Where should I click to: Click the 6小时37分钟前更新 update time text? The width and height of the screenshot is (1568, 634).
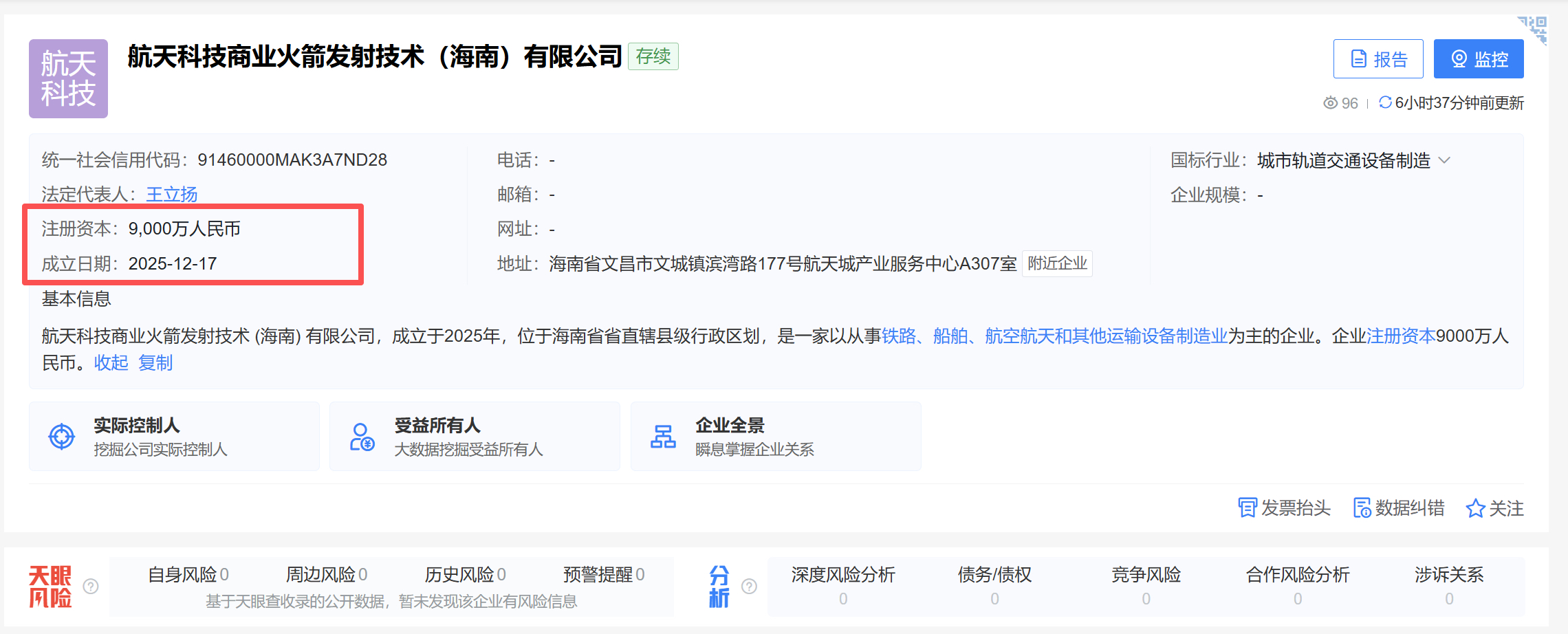tap(1459, 103)
